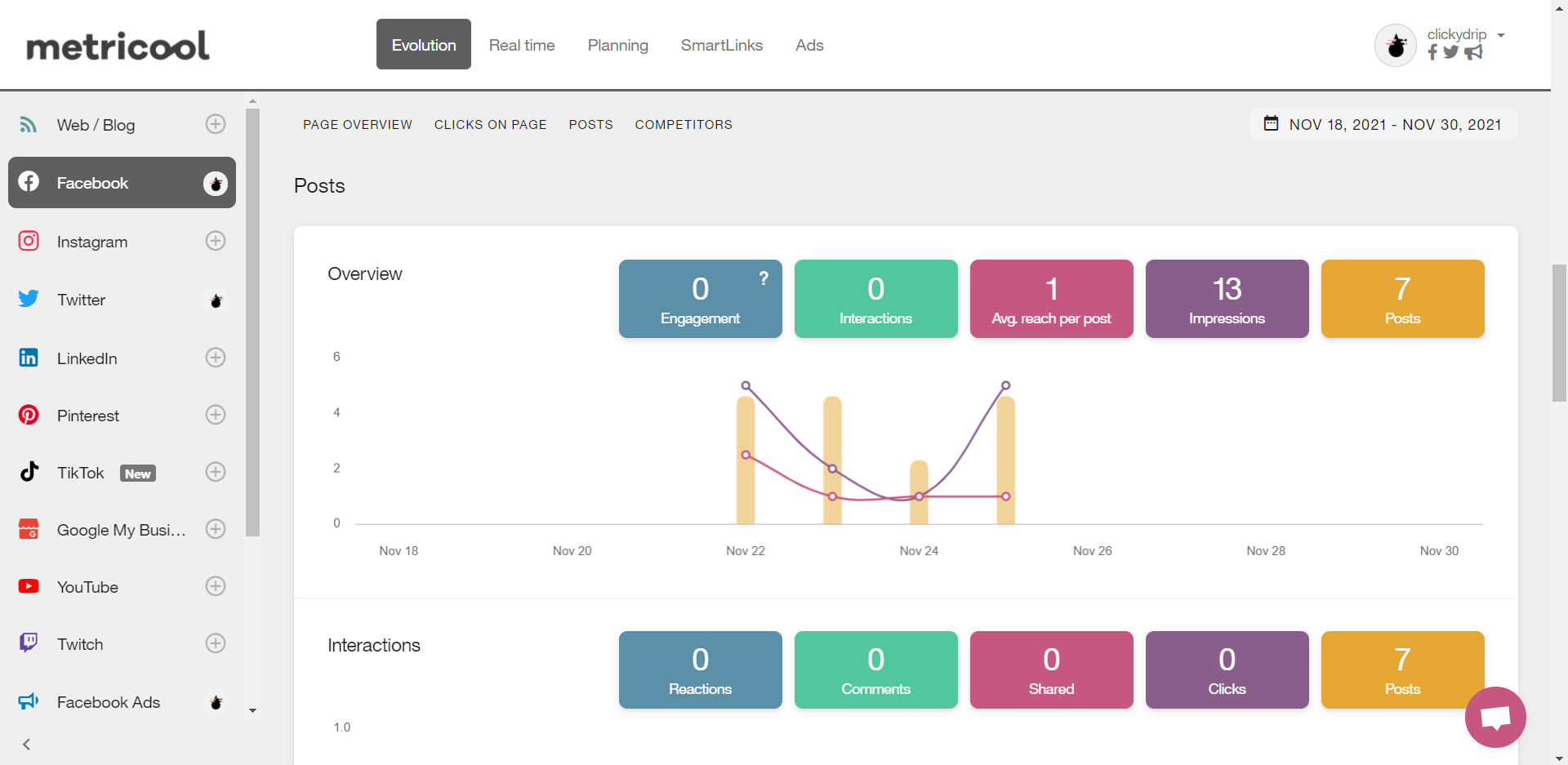Toggle the Clicks metric card
The width and height of the screenshot is (1568, 765).
pyautogui.click(x=1227, y=669)
